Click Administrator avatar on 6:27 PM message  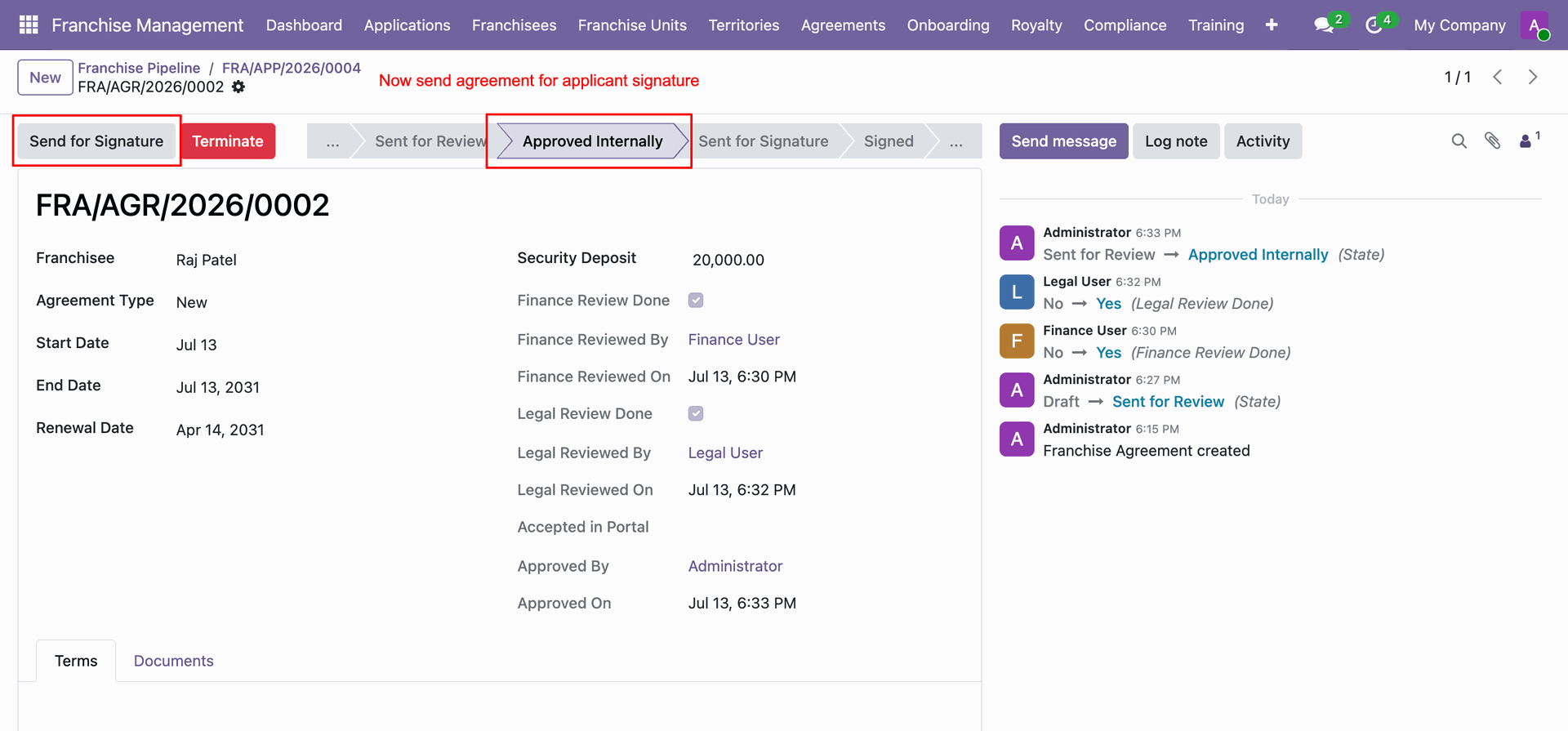1017,390
